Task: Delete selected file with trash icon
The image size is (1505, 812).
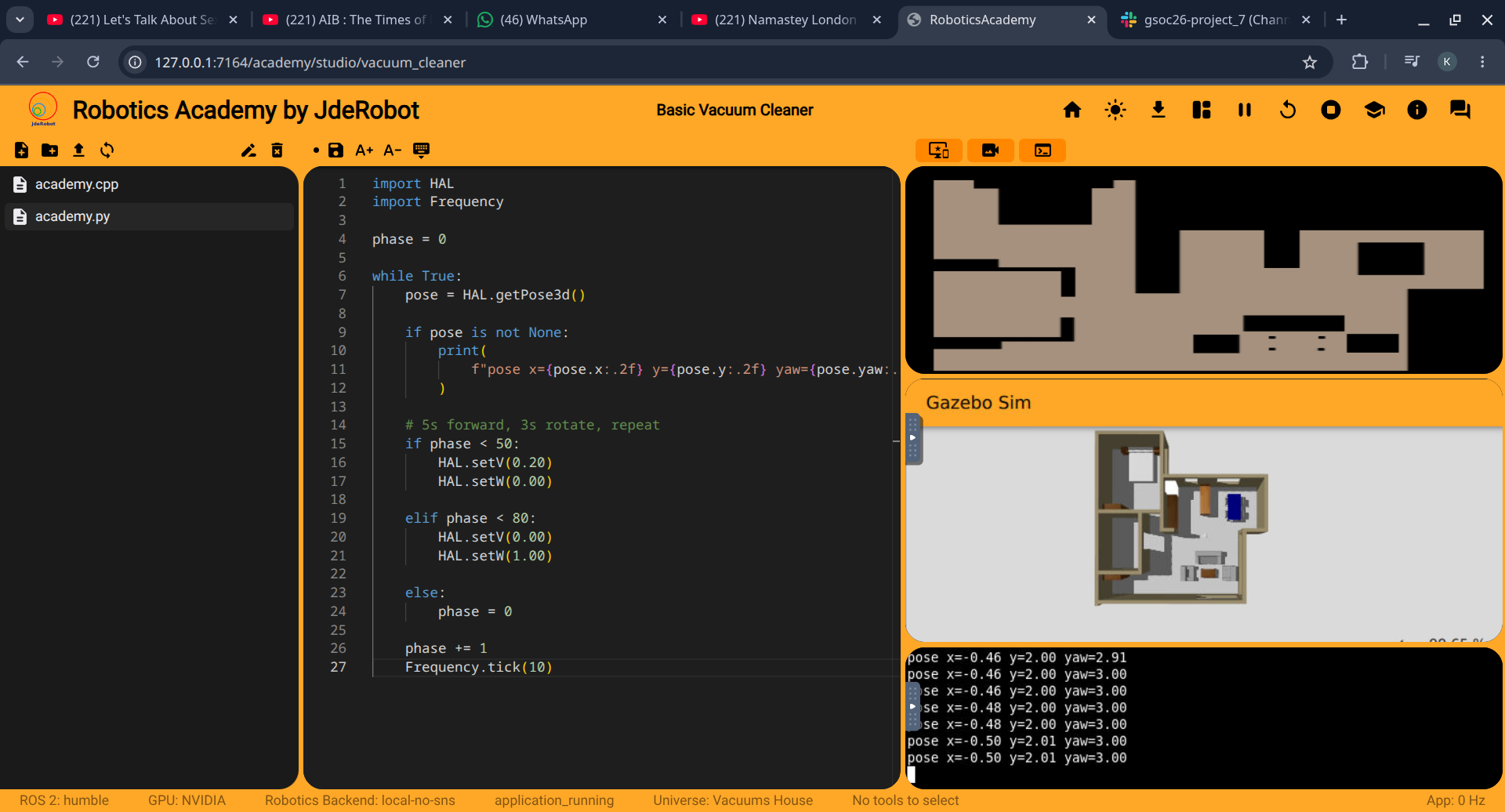Action: pyautogui.click(x=277, y=150)
